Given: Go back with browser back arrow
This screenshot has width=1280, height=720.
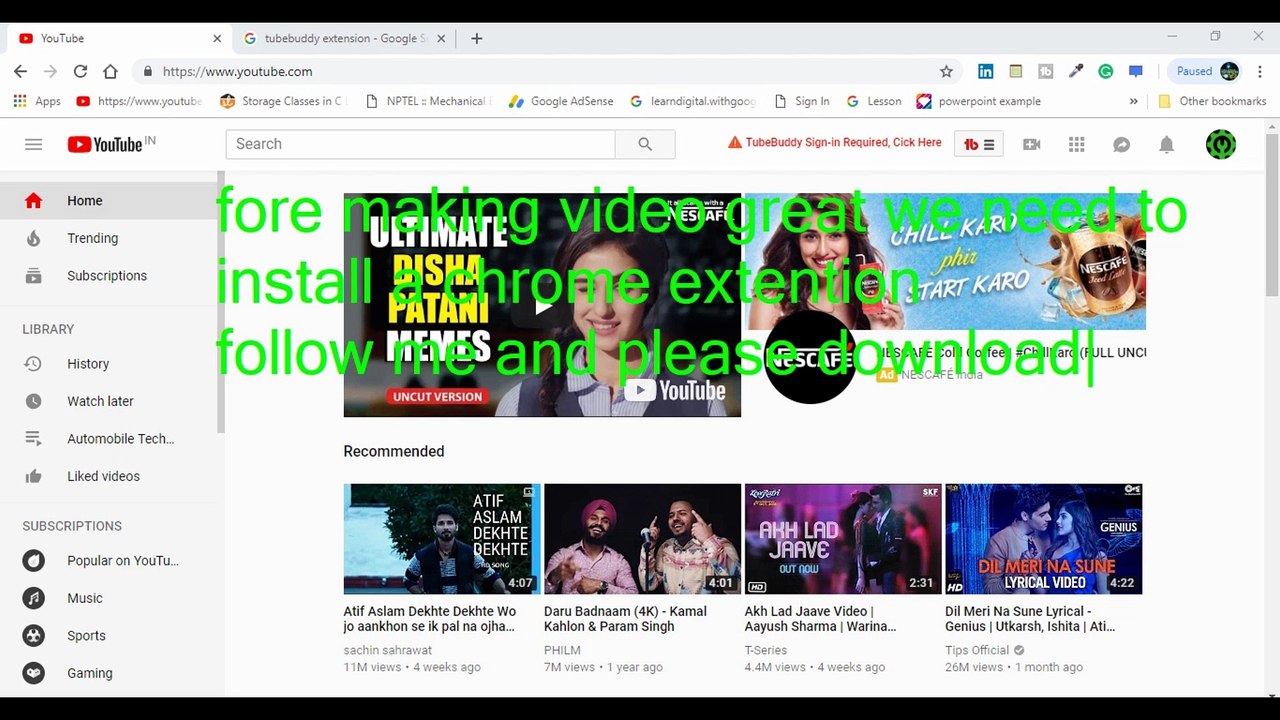Looking at the screenshot, I should [x=20, y=71].
